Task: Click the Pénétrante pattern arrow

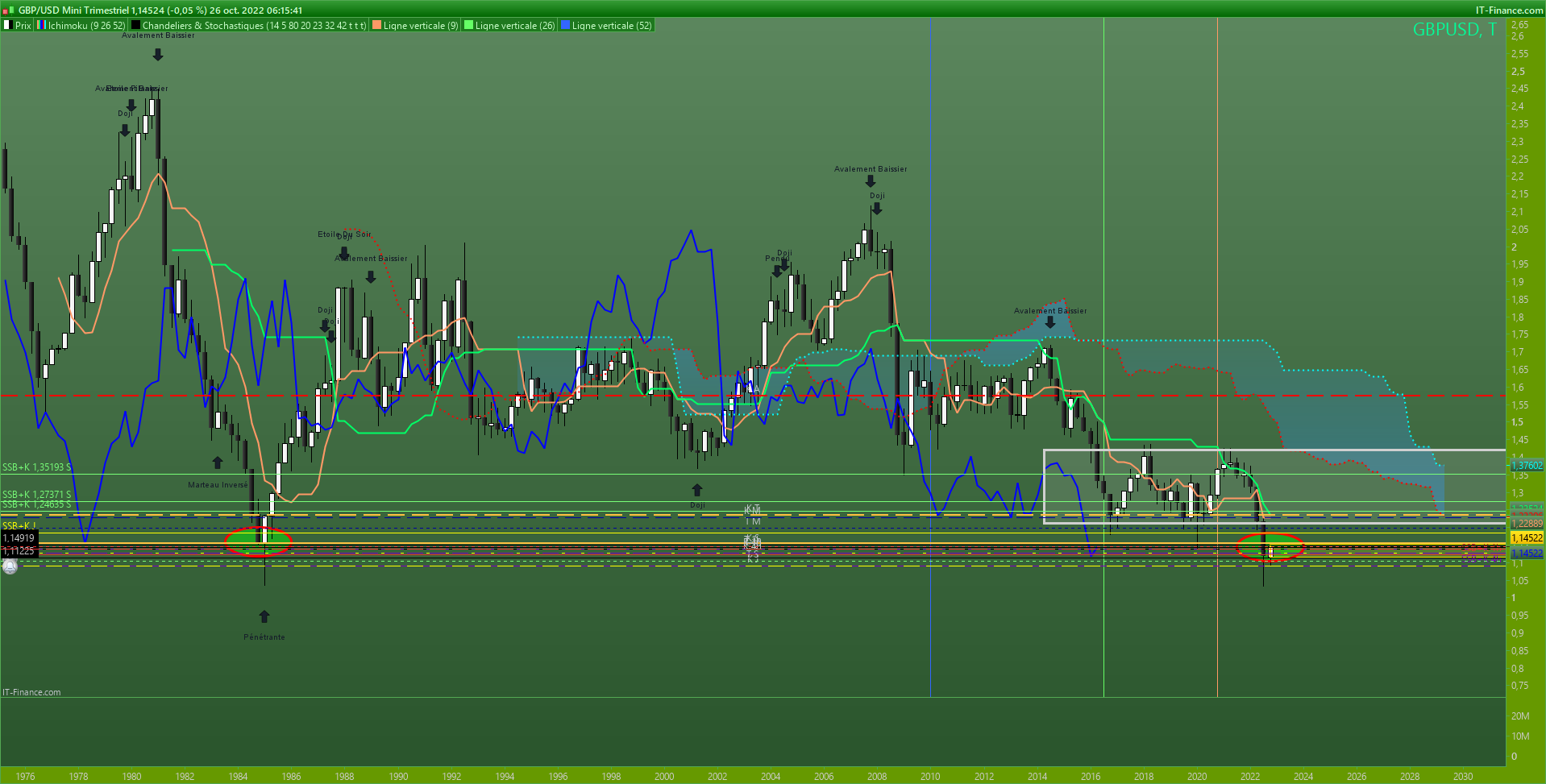Action: tap(264, 616)
